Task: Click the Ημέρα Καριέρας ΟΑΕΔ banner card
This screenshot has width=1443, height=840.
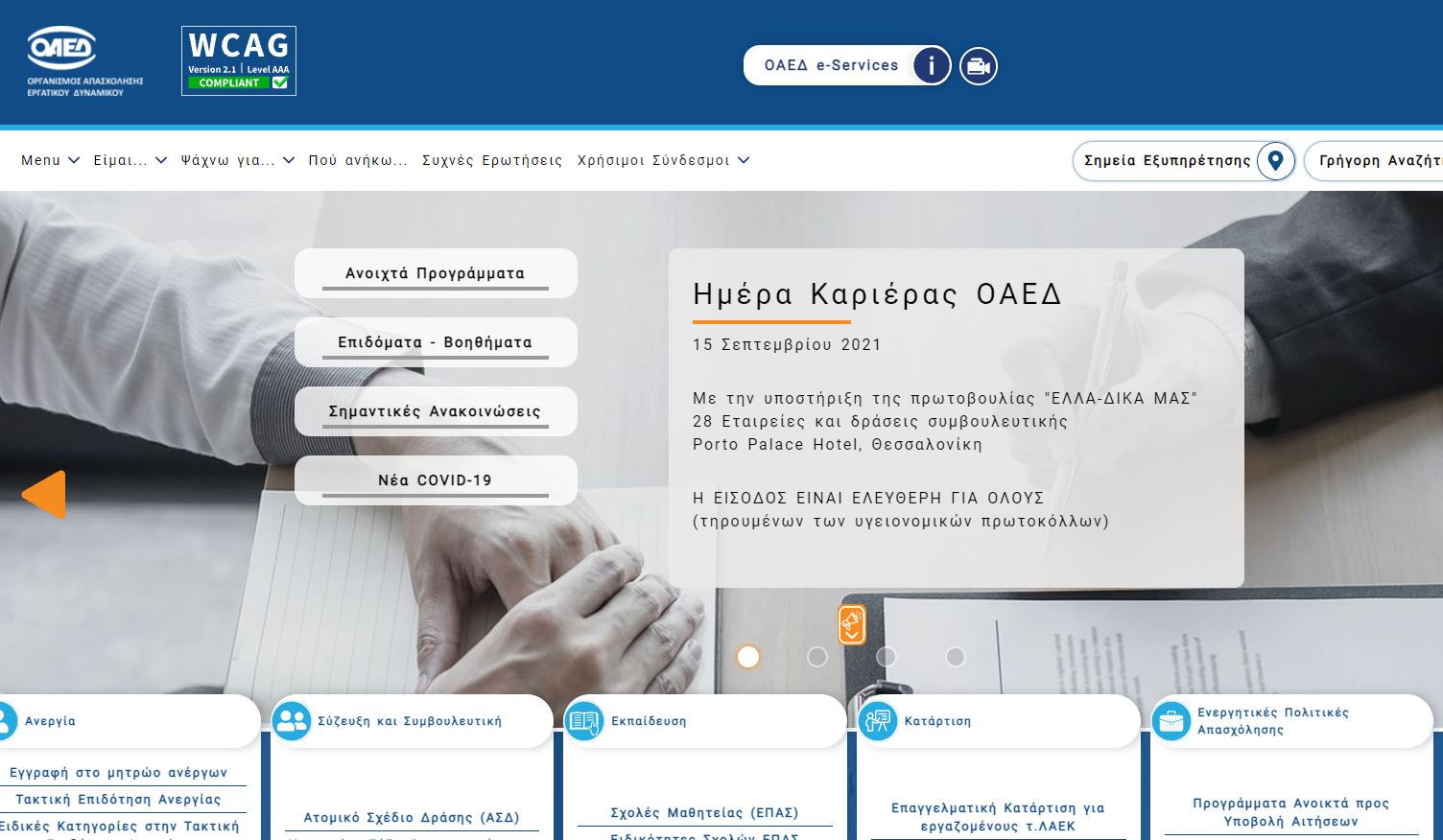Action: pyautogui.click(x=956, y=417)
